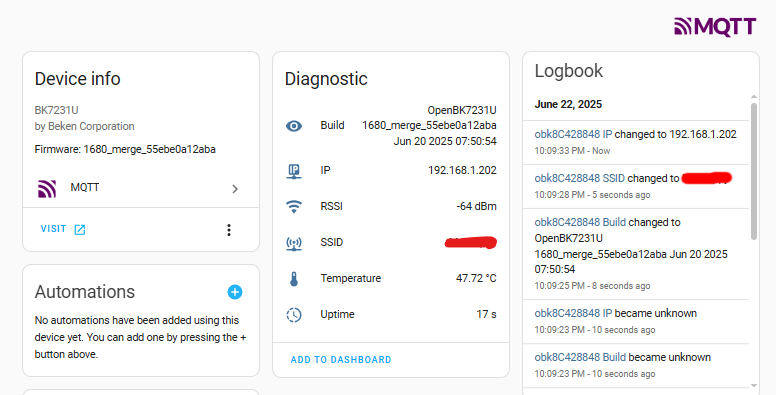Click the BK7231U model name
The width and height of the screenshot is (776, 395).
click(56, 110)
